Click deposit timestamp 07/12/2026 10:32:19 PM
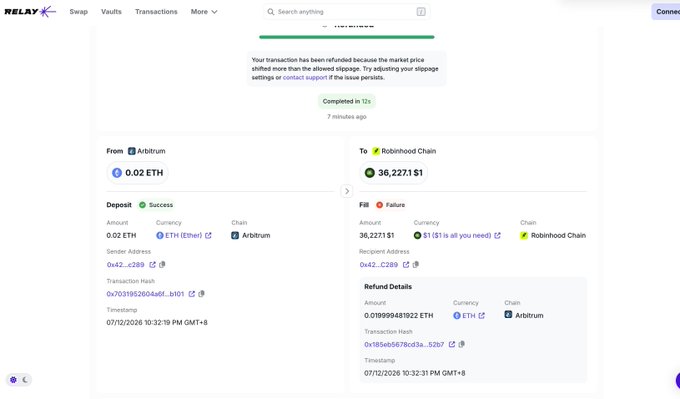This screenshot has width=680, height=399. point(157,323)
